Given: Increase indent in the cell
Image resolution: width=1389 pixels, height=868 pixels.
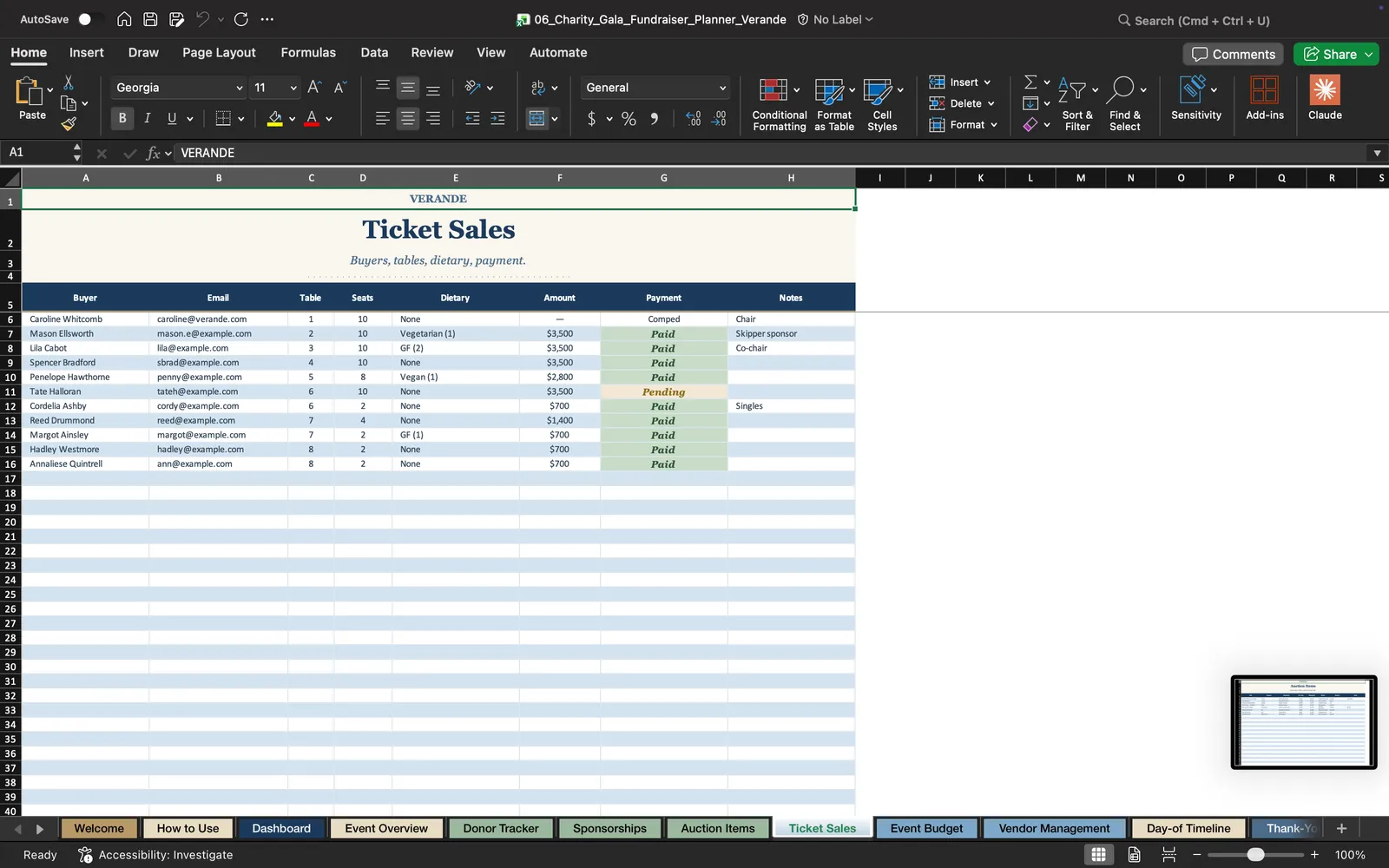Looking at the screenshot, I should tap(497, 118).
